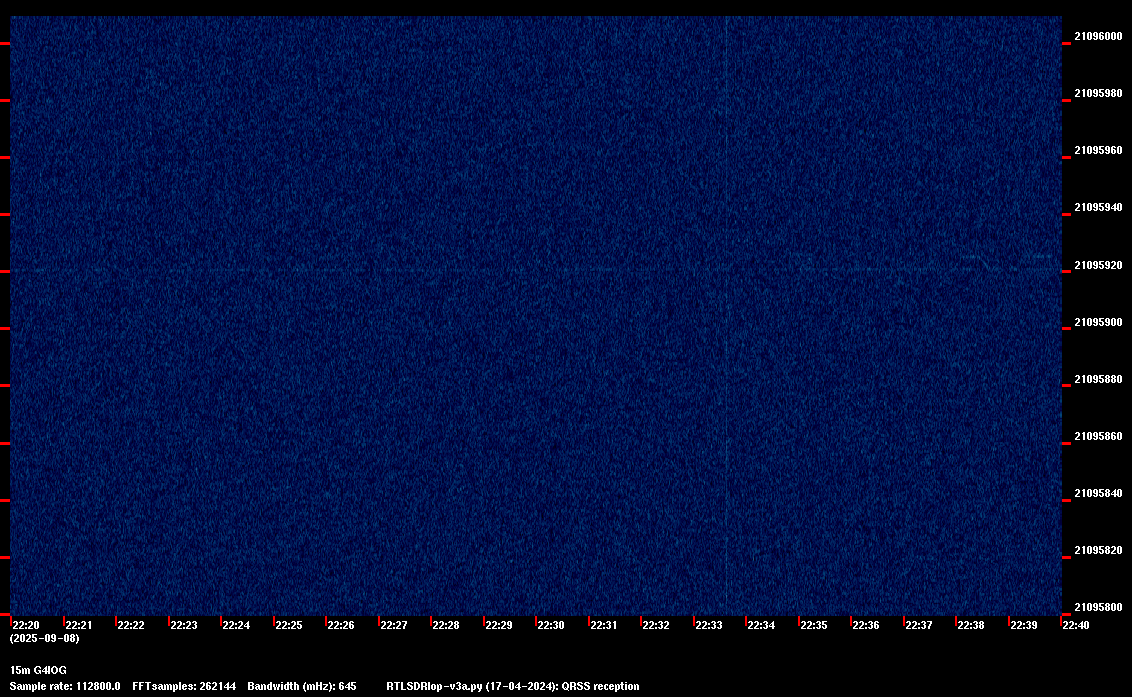1132x697 pixels.
Task: Click the 22:35 time axis label
Action: tap(814, 625)
